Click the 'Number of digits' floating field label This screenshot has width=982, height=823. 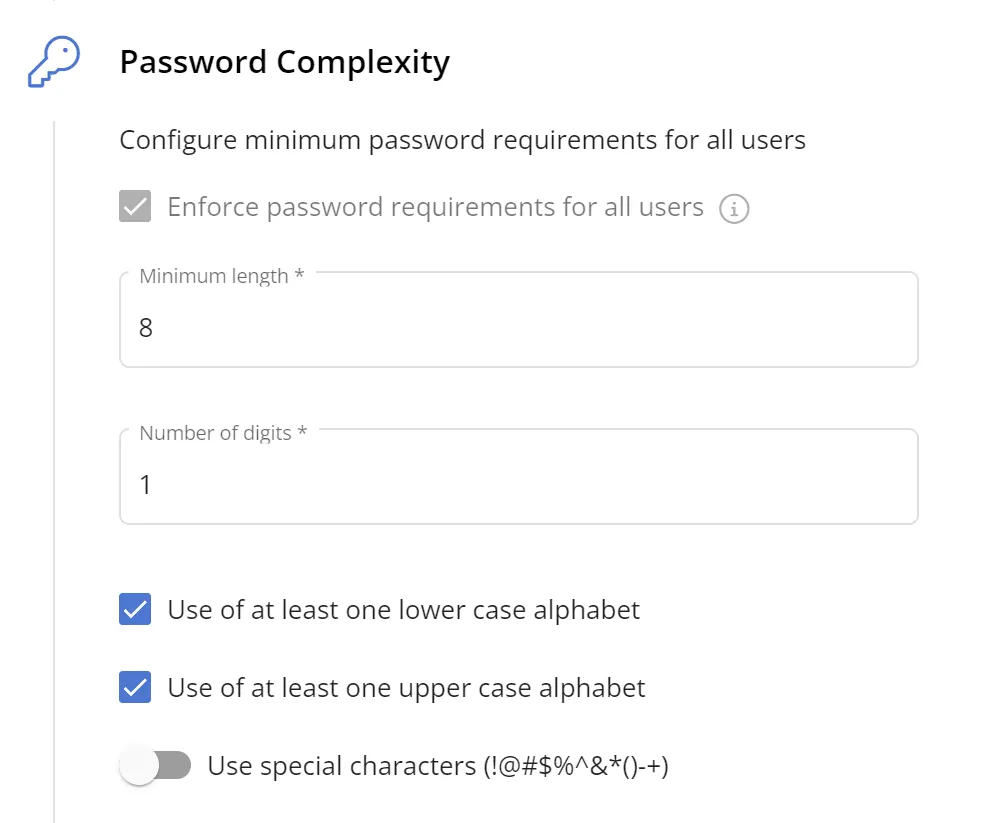[x=222, y=433]
